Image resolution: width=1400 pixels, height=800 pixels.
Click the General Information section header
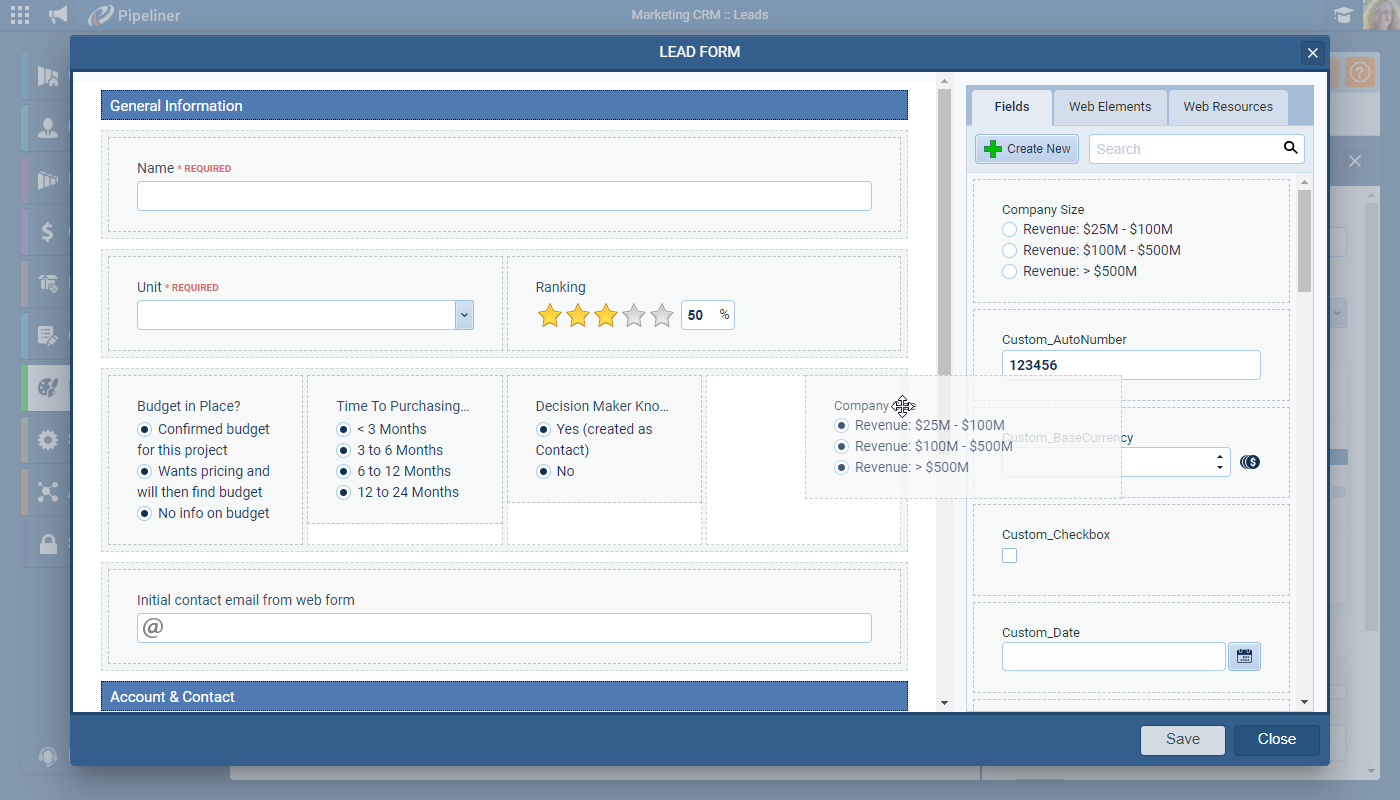504,106
